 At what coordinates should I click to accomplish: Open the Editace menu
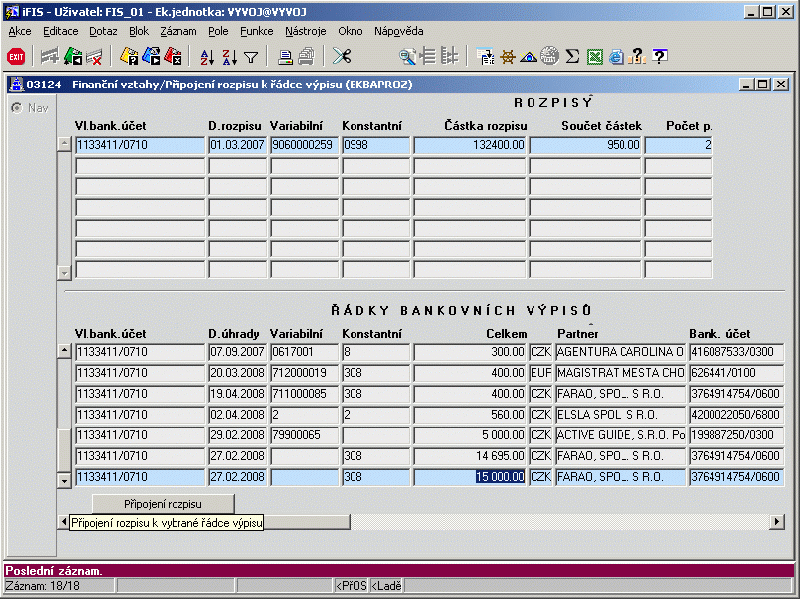61,31
